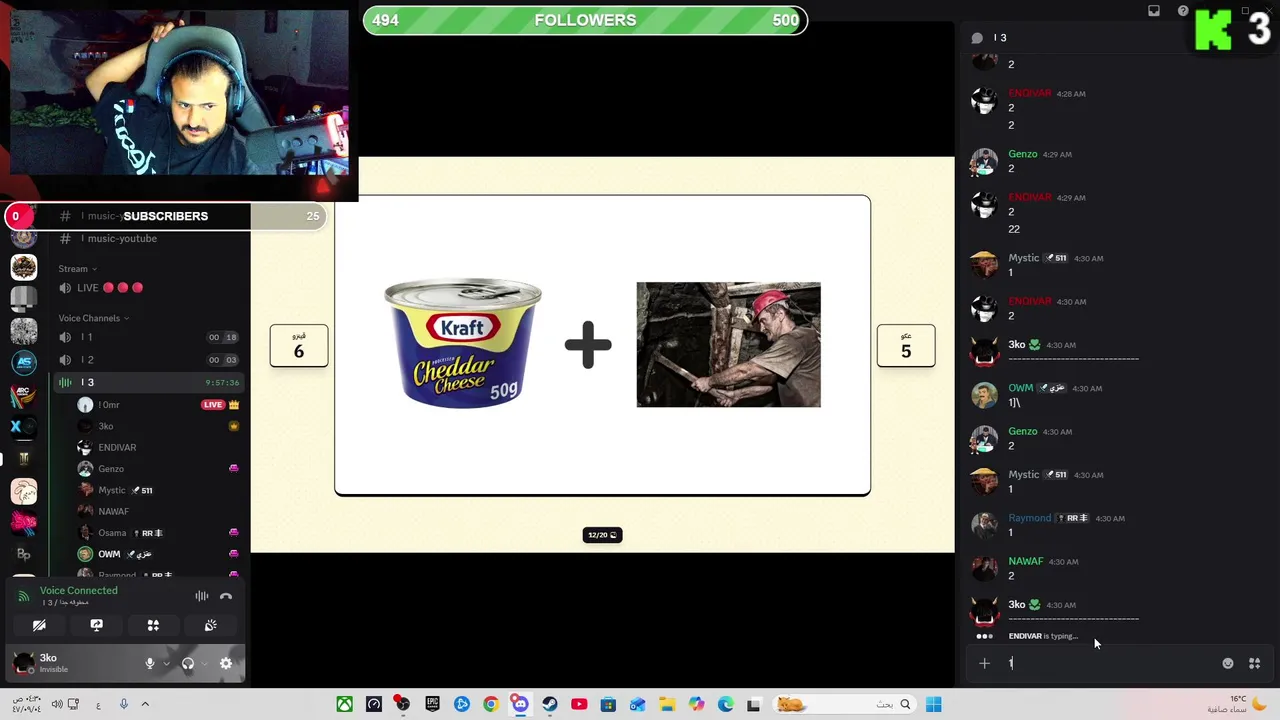Click the screen share button
This screenshot has width=1280, height=720.
[x=96, y=625]
